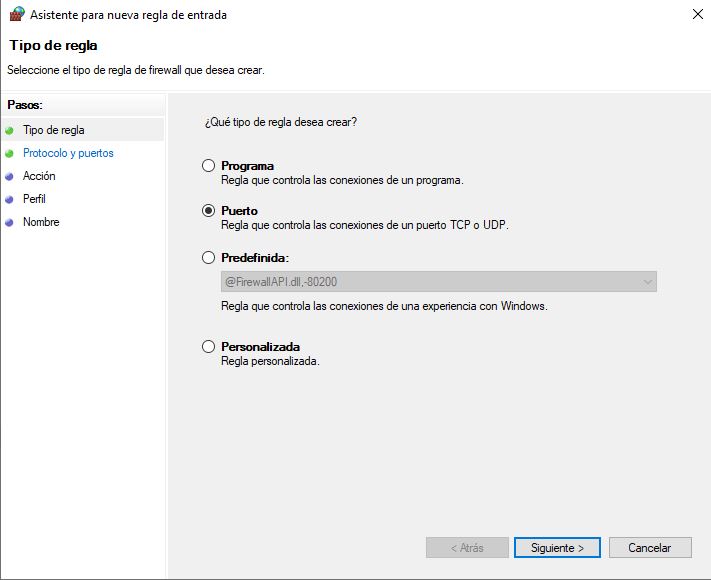Click the blue bullet beside Acción

(x=10, y=176)
